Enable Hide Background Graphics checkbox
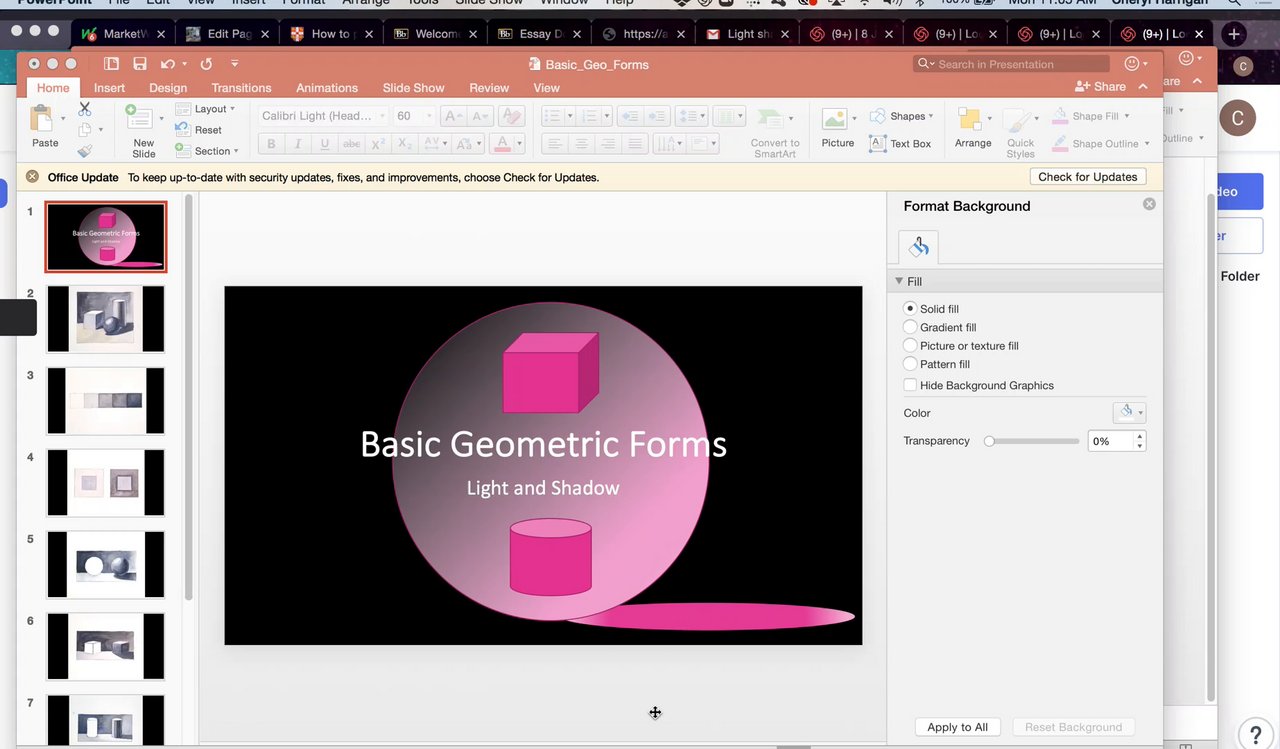 pos(910,385)
